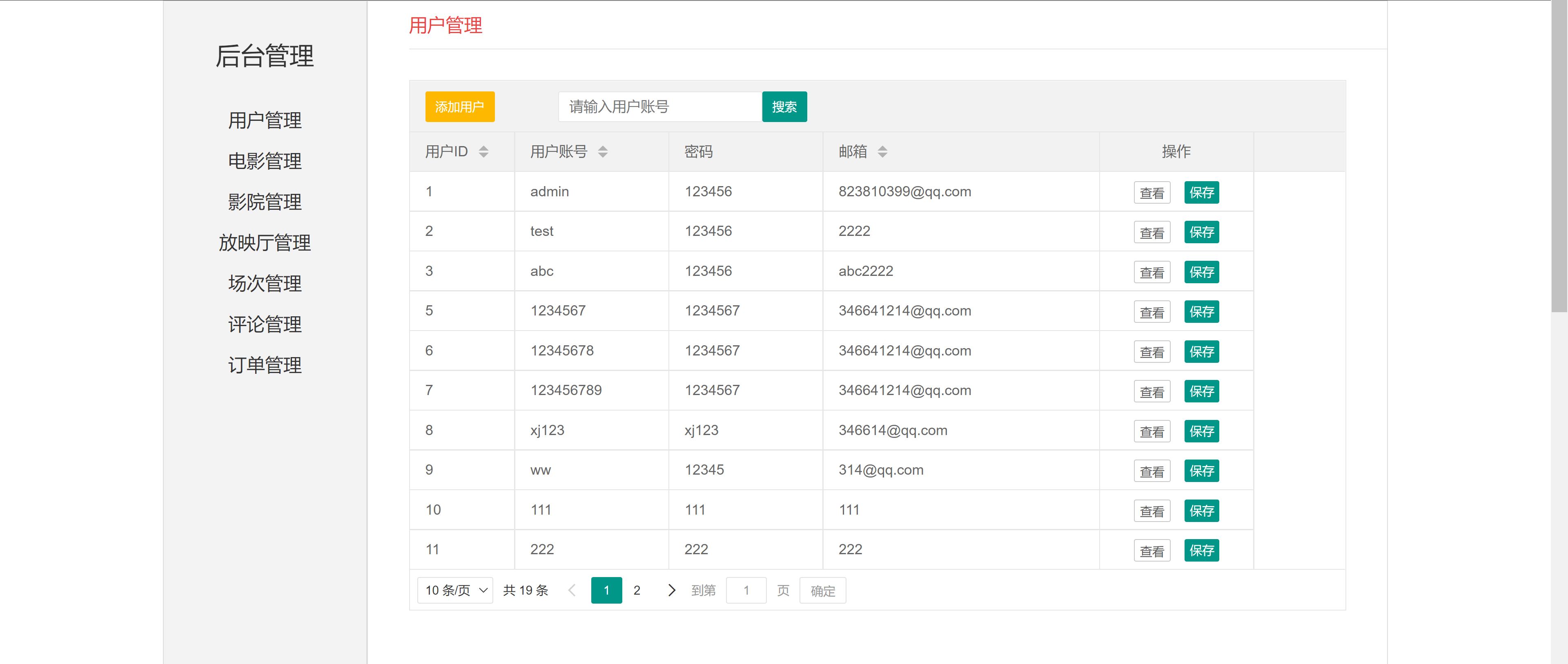Open 订单管理 from the sidebar
This screenshot has width=1568, height=664.
pos(264,364)
